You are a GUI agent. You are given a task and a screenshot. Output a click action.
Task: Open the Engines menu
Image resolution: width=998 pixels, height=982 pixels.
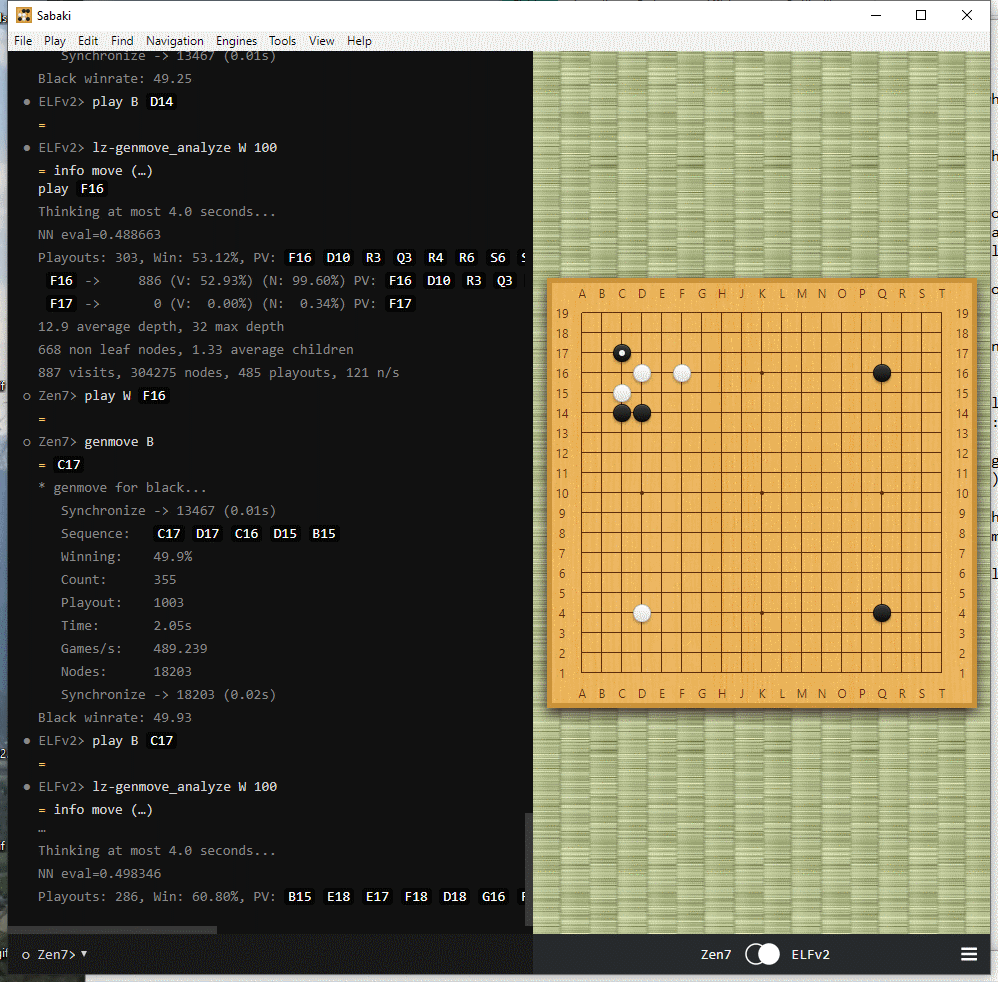pos(237,41)
